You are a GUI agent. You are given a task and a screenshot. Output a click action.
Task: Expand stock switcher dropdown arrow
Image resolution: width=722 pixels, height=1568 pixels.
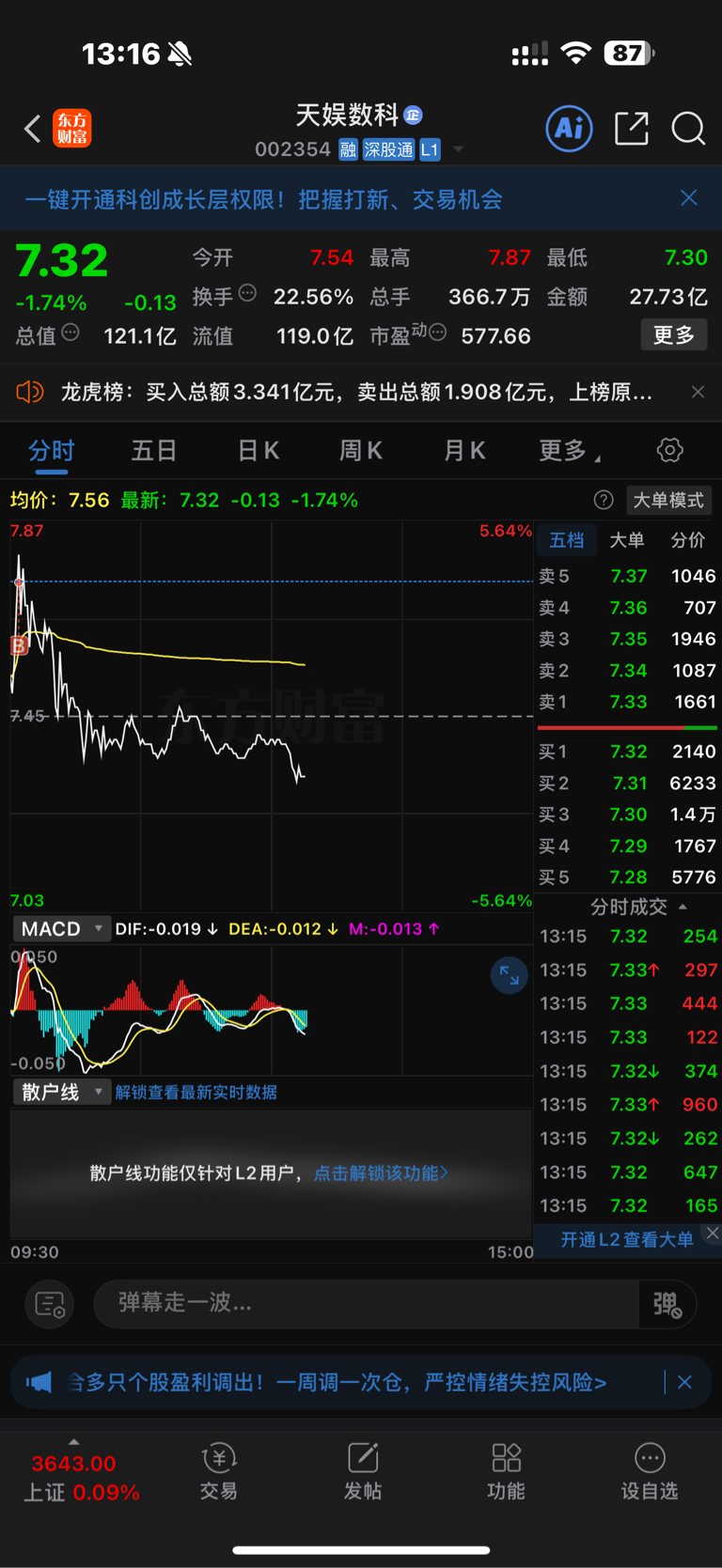[458, 149]
